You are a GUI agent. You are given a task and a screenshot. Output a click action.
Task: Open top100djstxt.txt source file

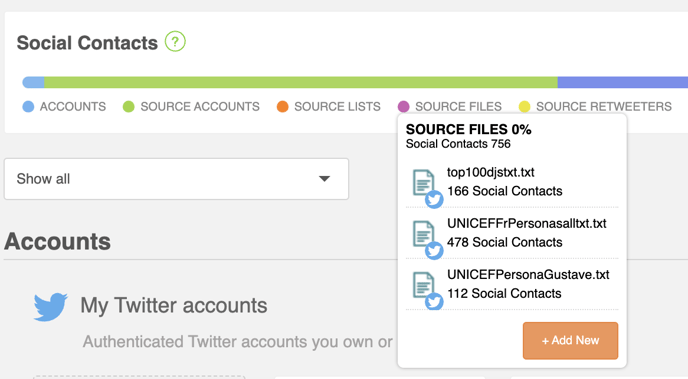click(491, 172)
